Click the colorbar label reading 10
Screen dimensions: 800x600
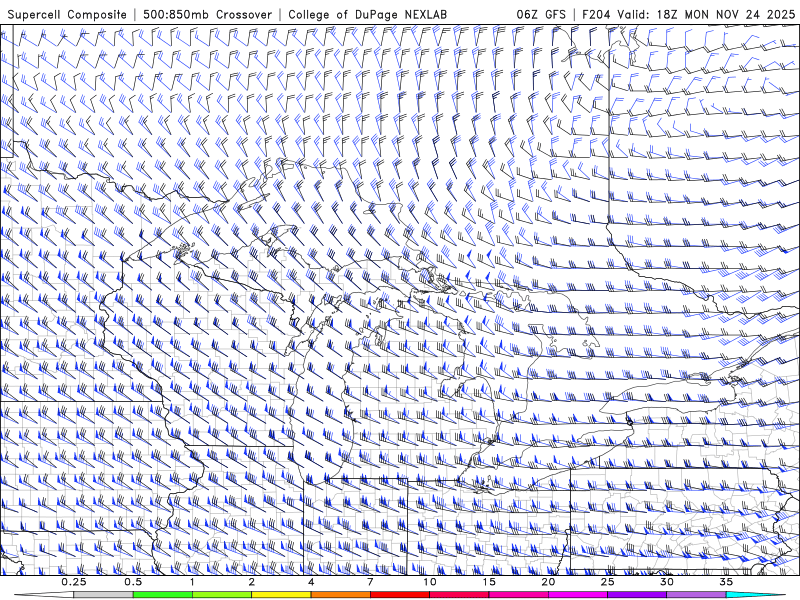(x=430, y=582)
